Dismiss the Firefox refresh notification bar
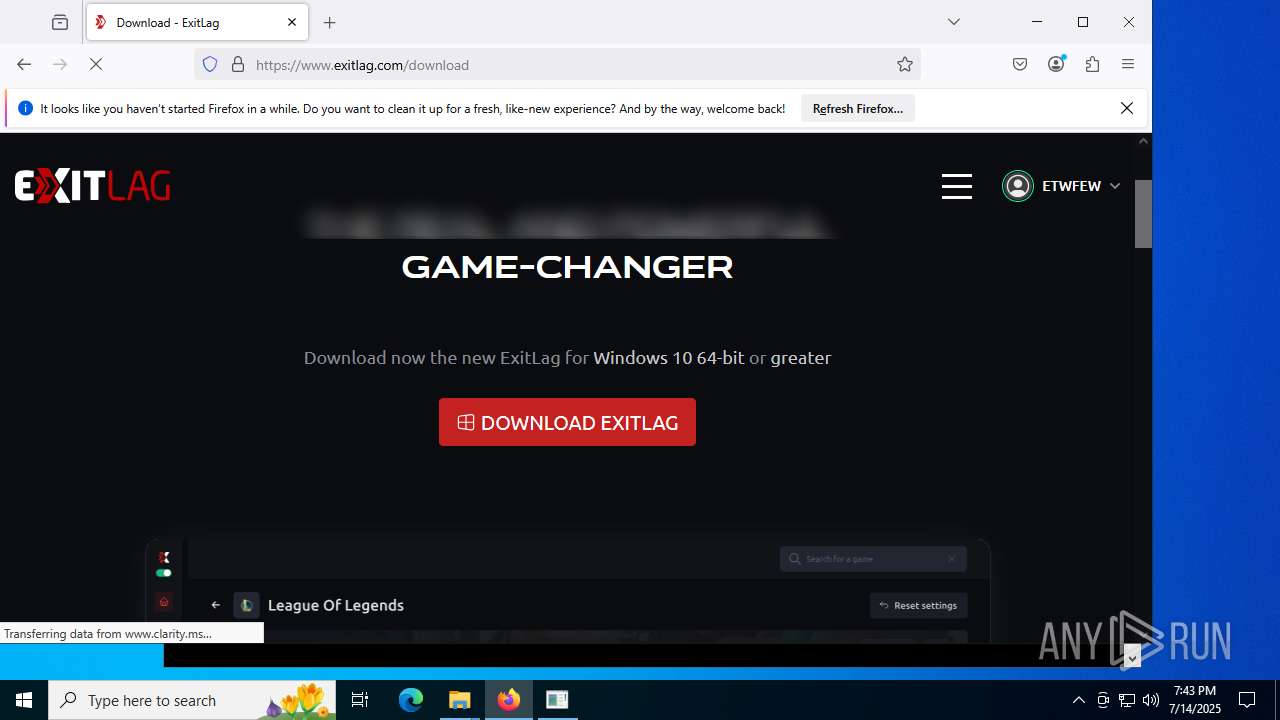The width and height of the screenshot is (1280, 720). pyautogui.click(x=1127, y=108)
